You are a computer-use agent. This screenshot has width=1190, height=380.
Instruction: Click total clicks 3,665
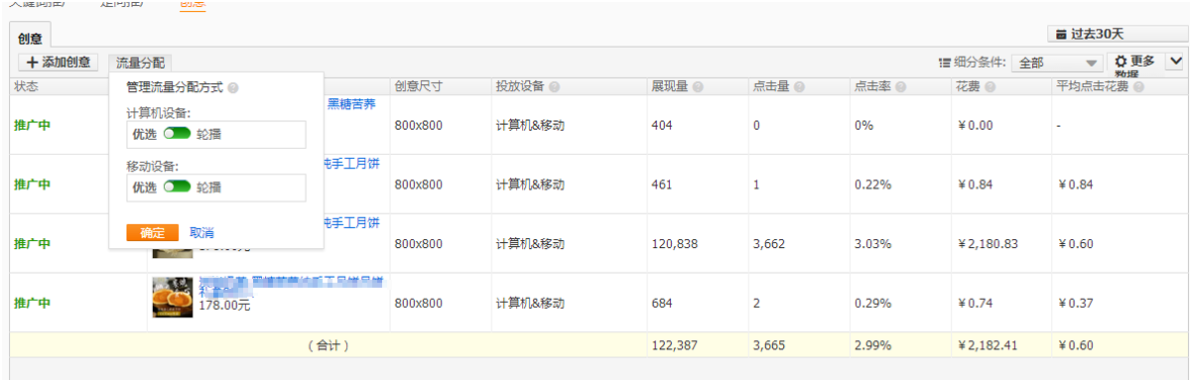click(769, 346)
